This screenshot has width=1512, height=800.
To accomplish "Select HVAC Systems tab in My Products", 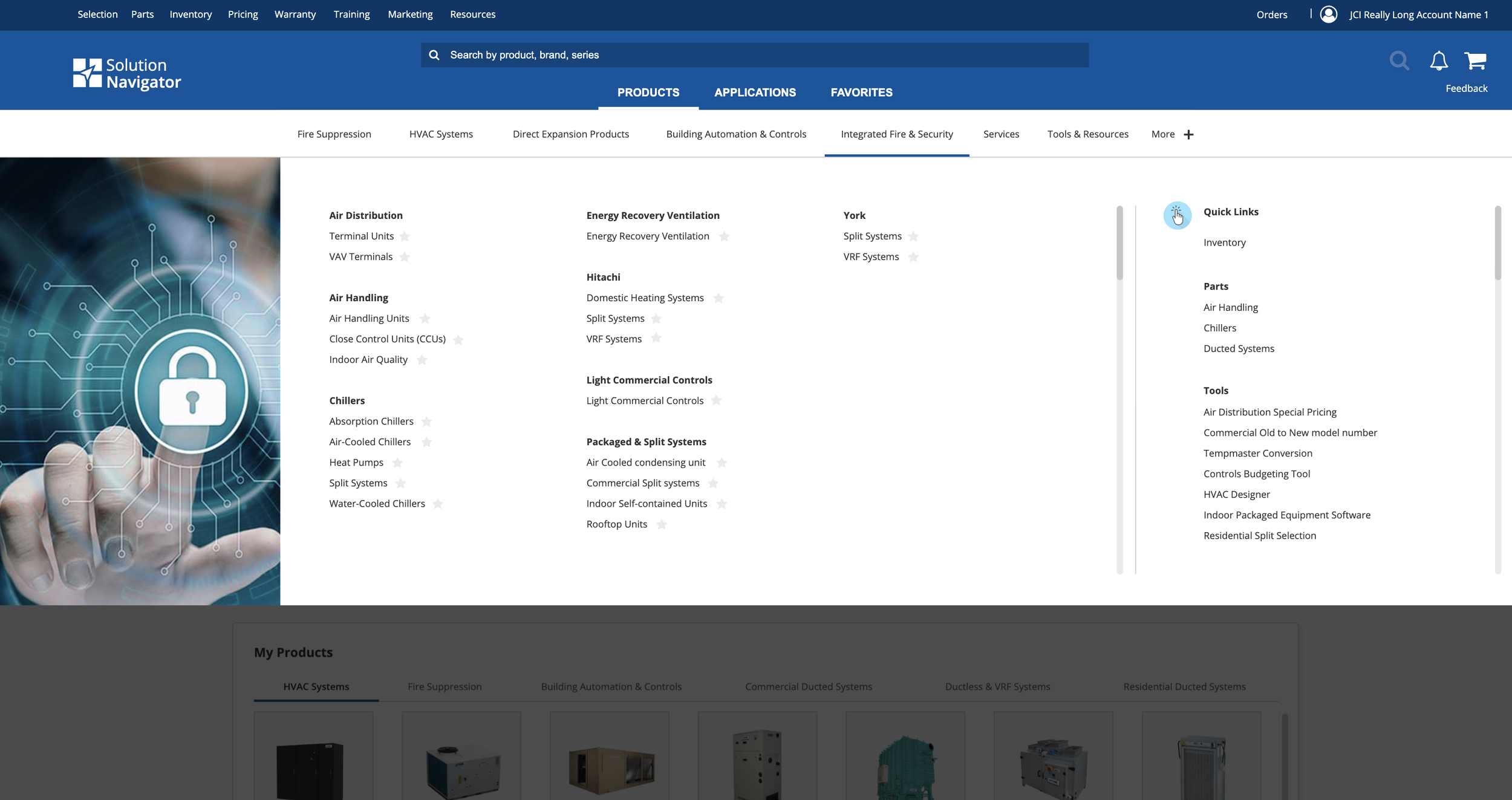I will coord(316,687).
